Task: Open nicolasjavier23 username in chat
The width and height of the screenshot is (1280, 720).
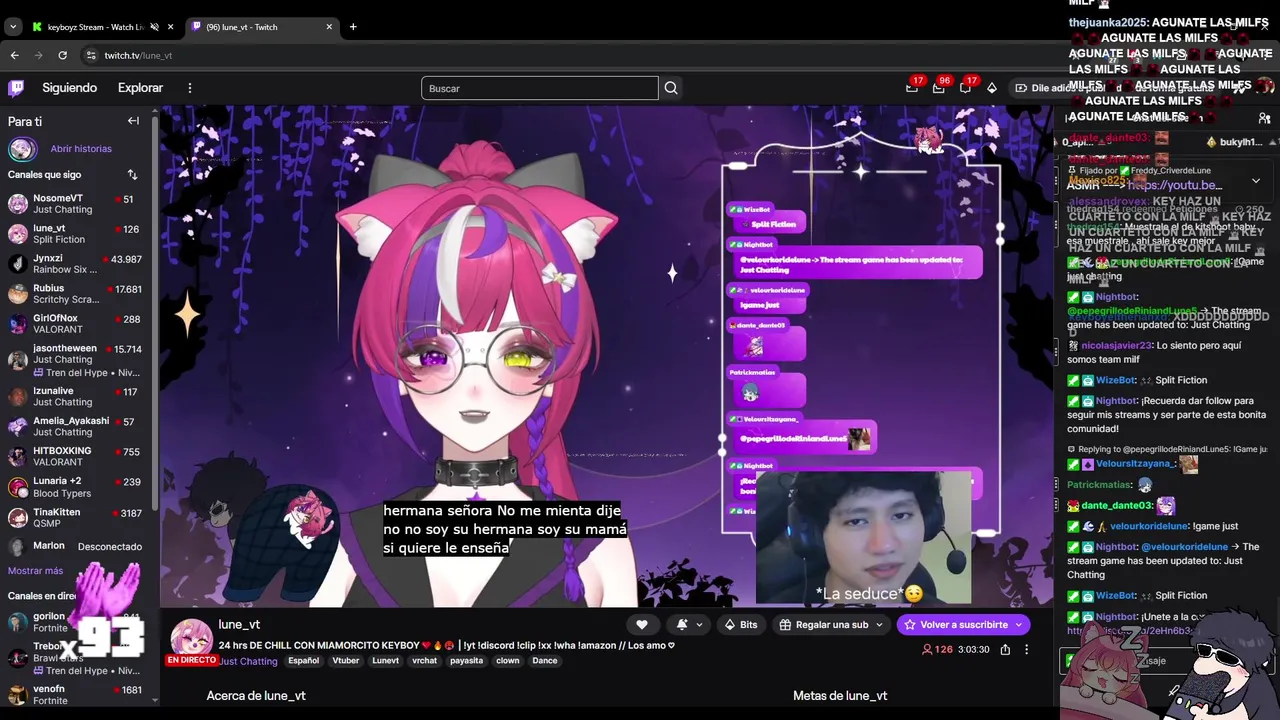Action: coord(1116,346)
